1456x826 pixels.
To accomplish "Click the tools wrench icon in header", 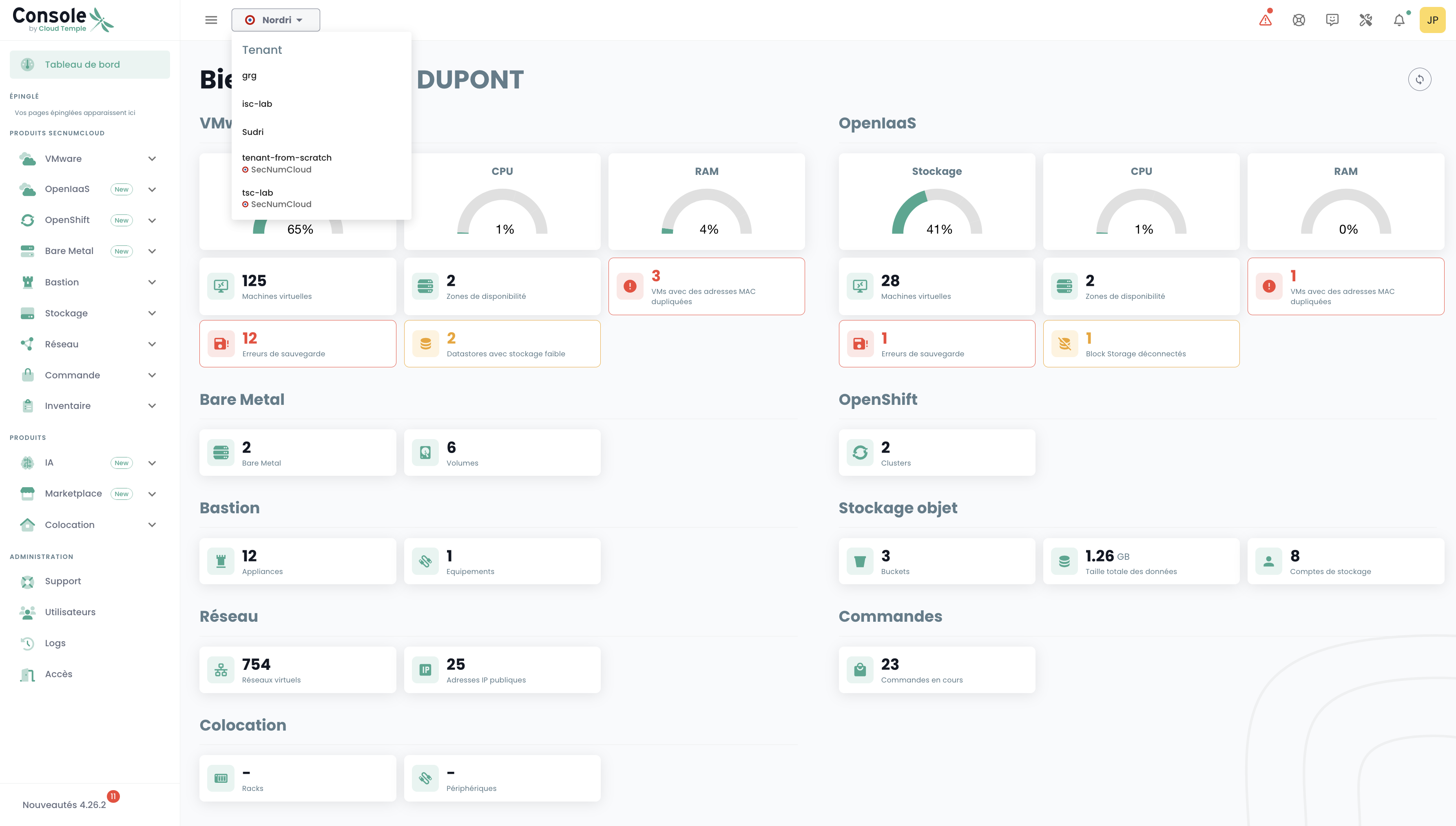I will tap(1366, 20).
